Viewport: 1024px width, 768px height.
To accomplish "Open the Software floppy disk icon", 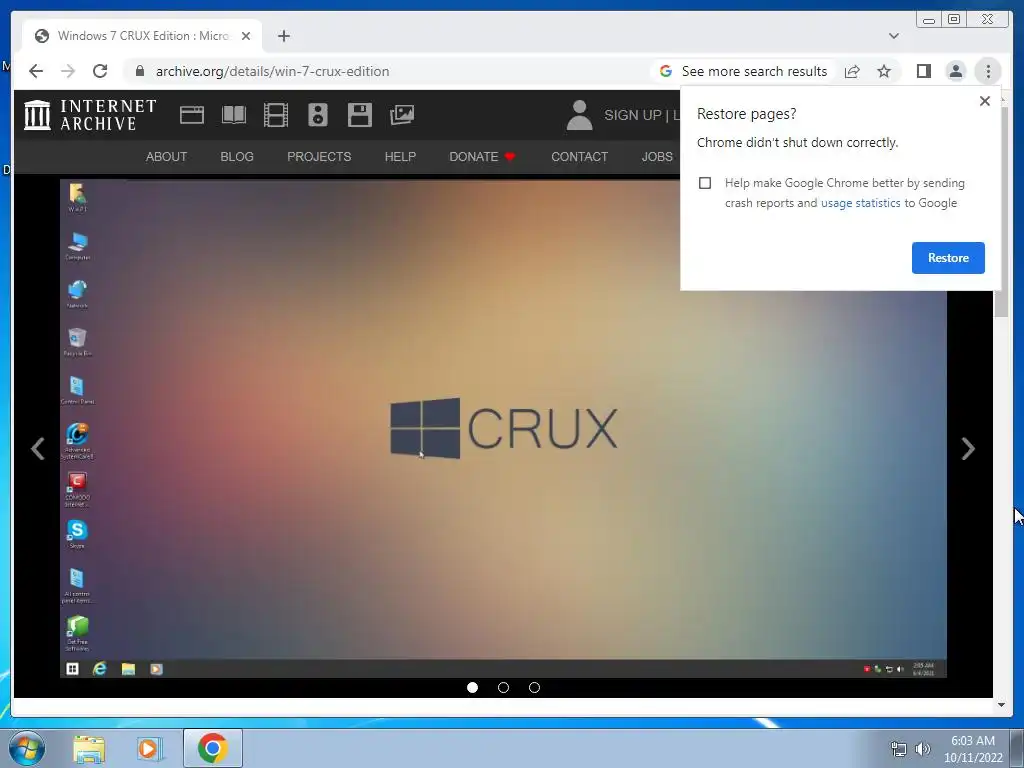I will click(x=360, y=115).
